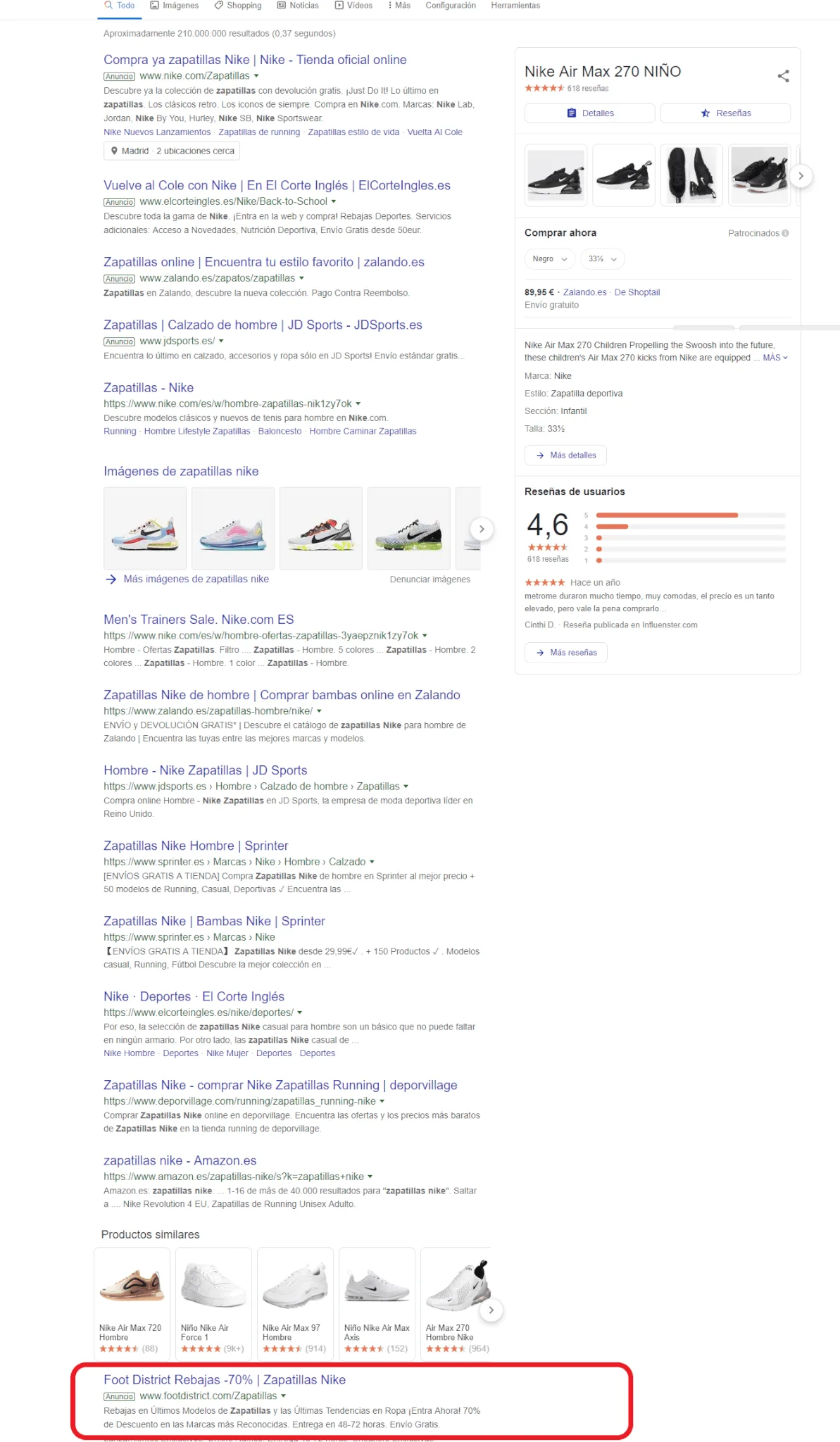Open Compra ya zapatillas Nike ad result
This screenshot has height=1442, width=840.
click(255, 60)
